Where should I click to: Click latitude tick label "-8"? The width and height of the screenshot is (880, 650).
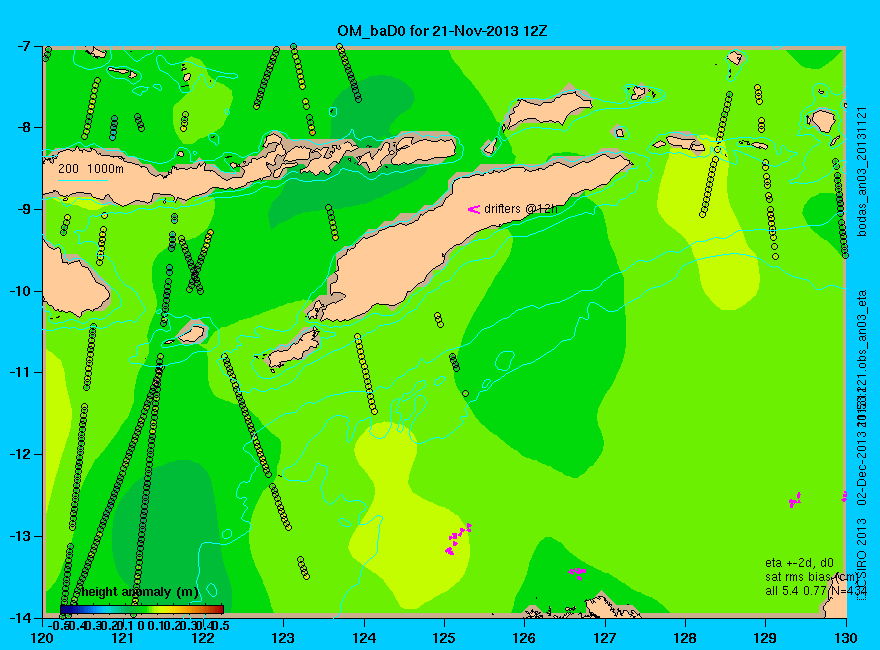(x=24, y=127)
